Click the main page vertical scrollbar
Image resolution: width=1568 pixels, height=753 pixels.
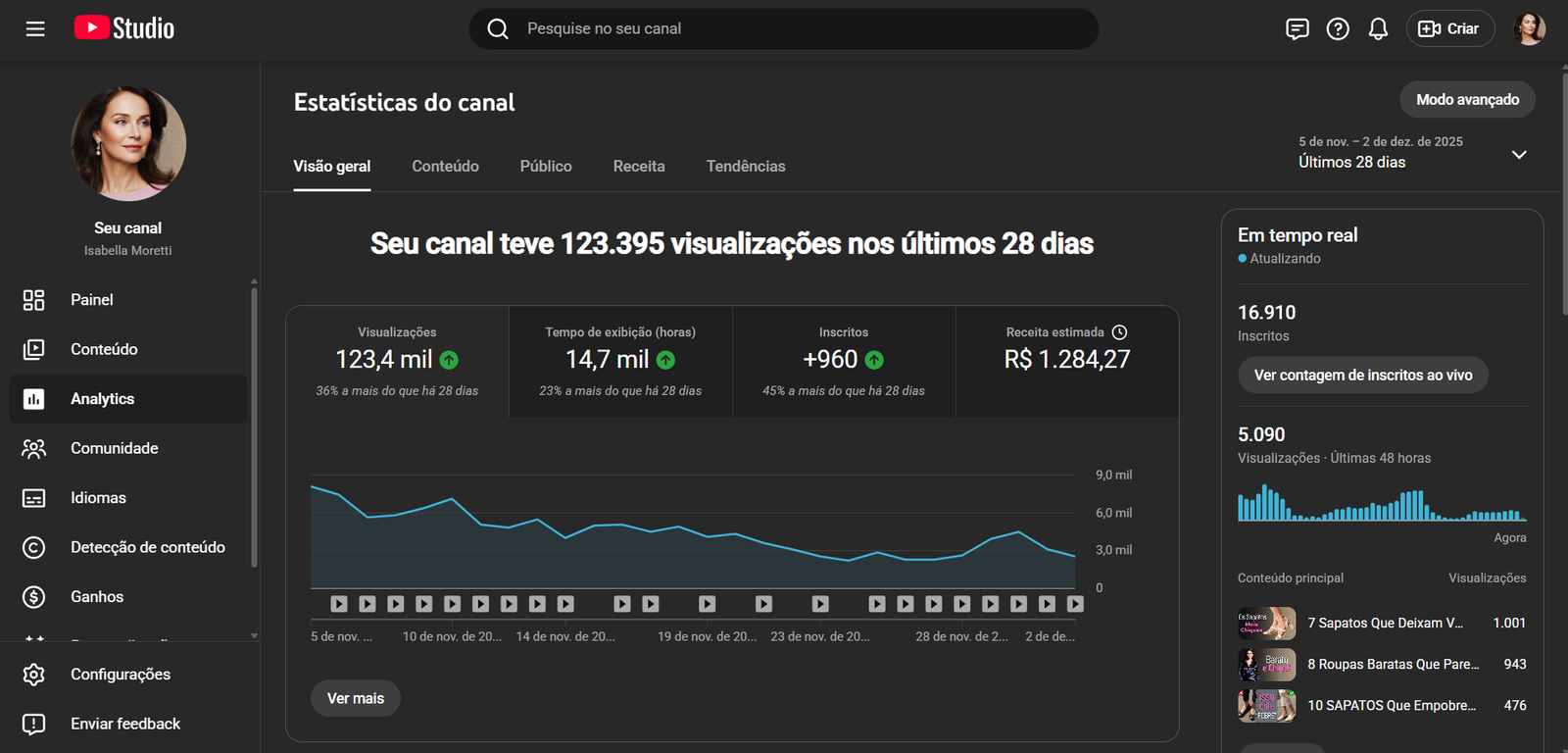(1564, 196)
